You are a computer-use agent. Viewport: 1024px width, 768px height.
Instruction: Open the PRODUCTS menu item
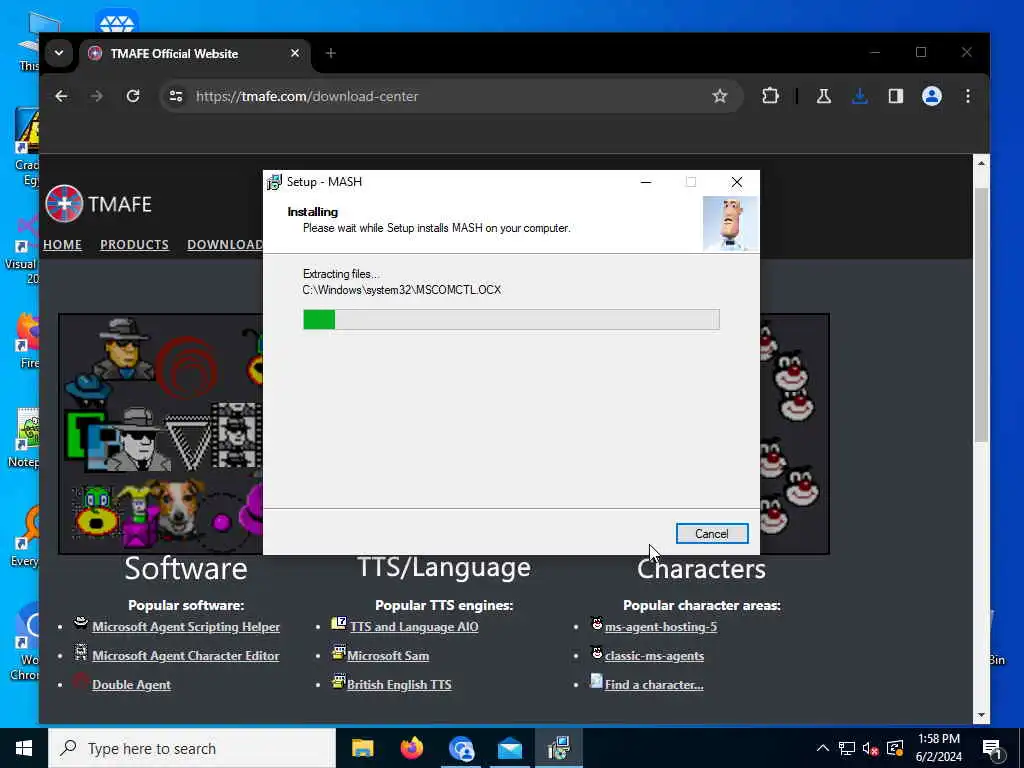point(135,245)
